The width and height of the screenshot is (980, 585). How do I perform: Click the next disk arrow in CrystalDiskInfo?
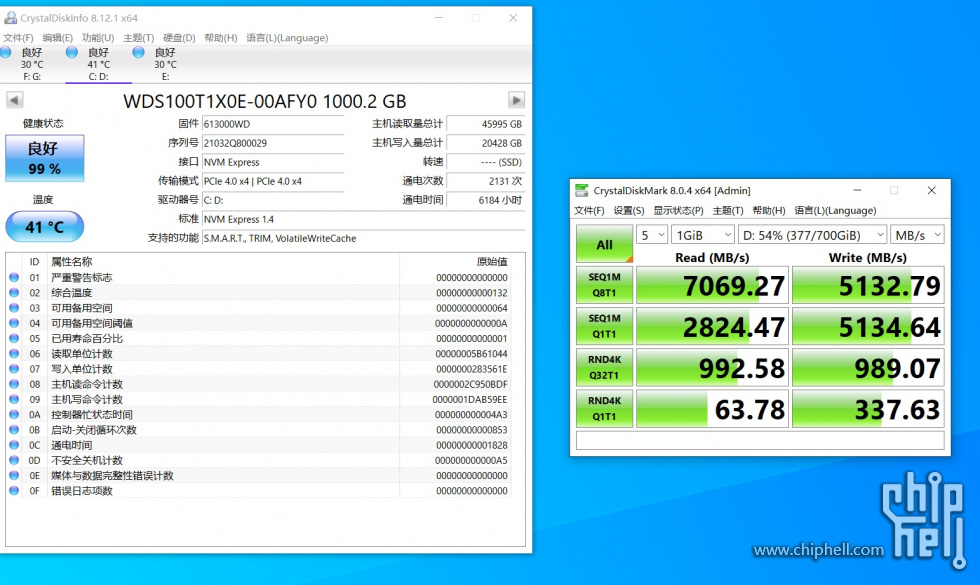click(x=516, y=100)
